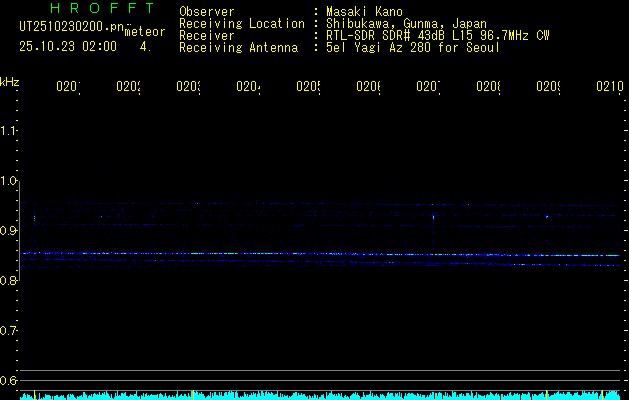Click the 0209 time axis label

pos(549,86)
